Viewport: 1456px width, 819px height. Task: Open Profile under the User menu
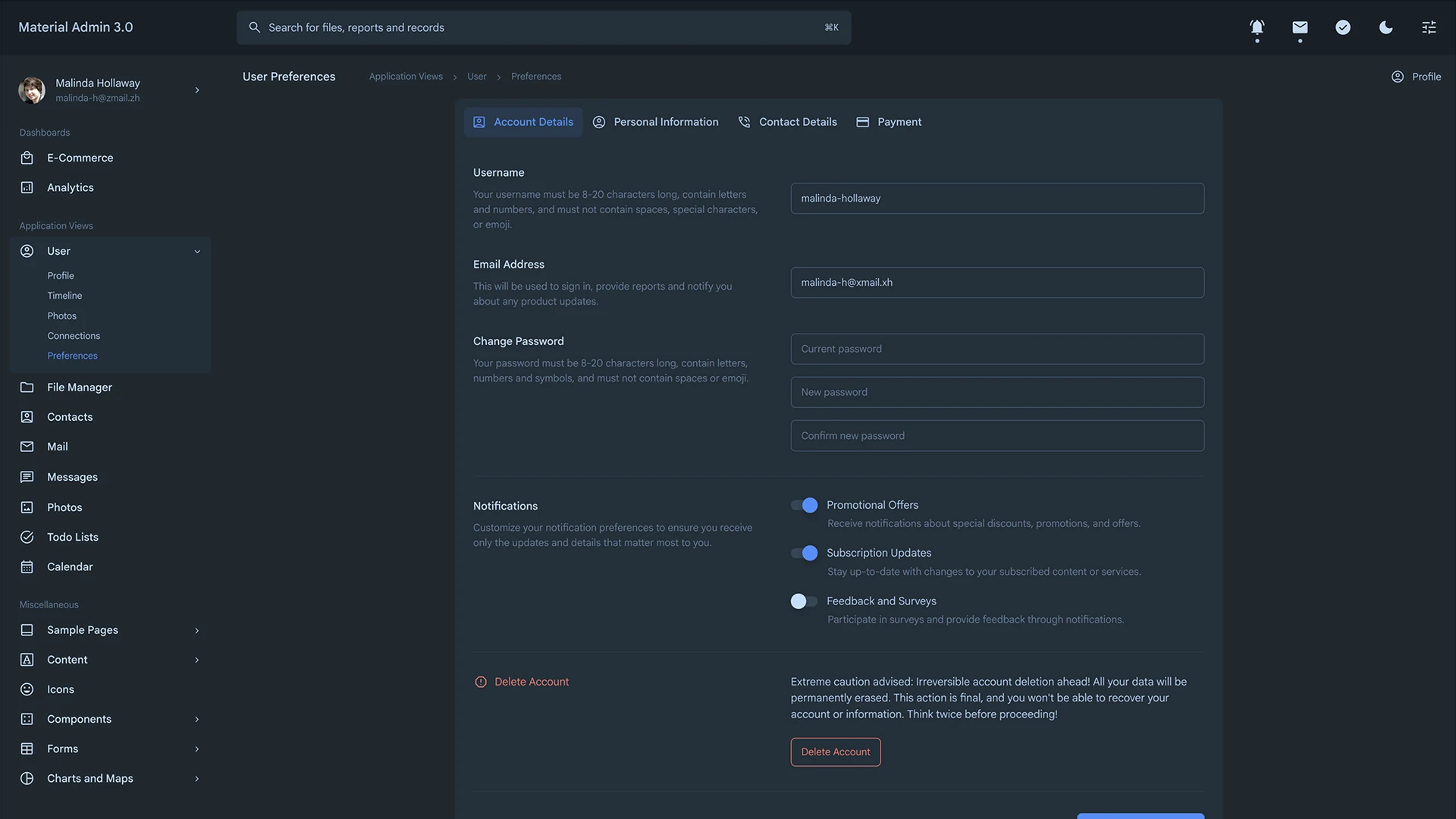click(61, 275)
